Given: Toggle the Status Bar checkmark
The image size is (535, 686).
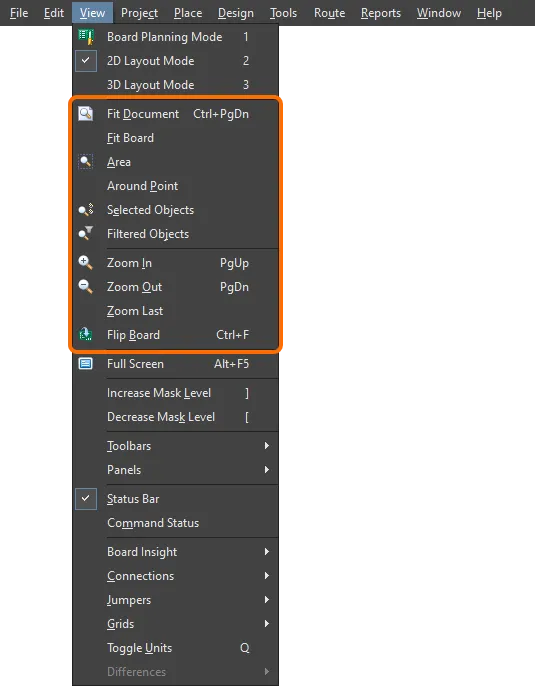Looking at the screenshot, I should (86, 499).
